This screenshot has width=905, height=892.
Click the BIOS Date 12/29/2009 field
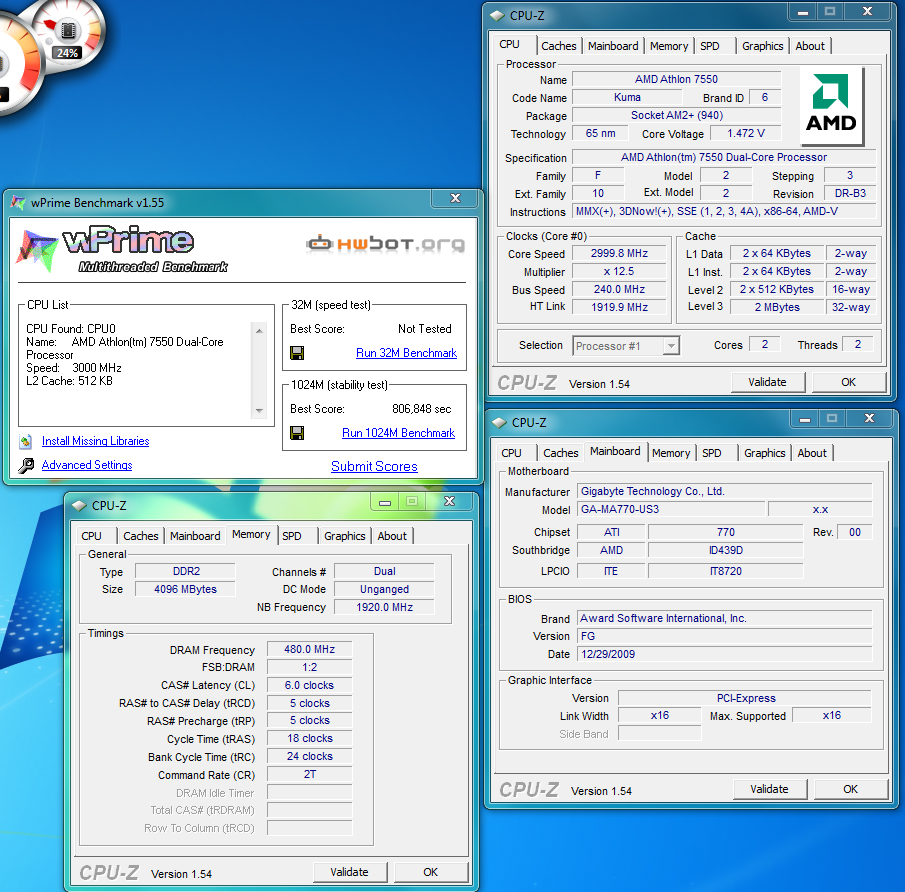pyautogui.click(x=724, y=654)
